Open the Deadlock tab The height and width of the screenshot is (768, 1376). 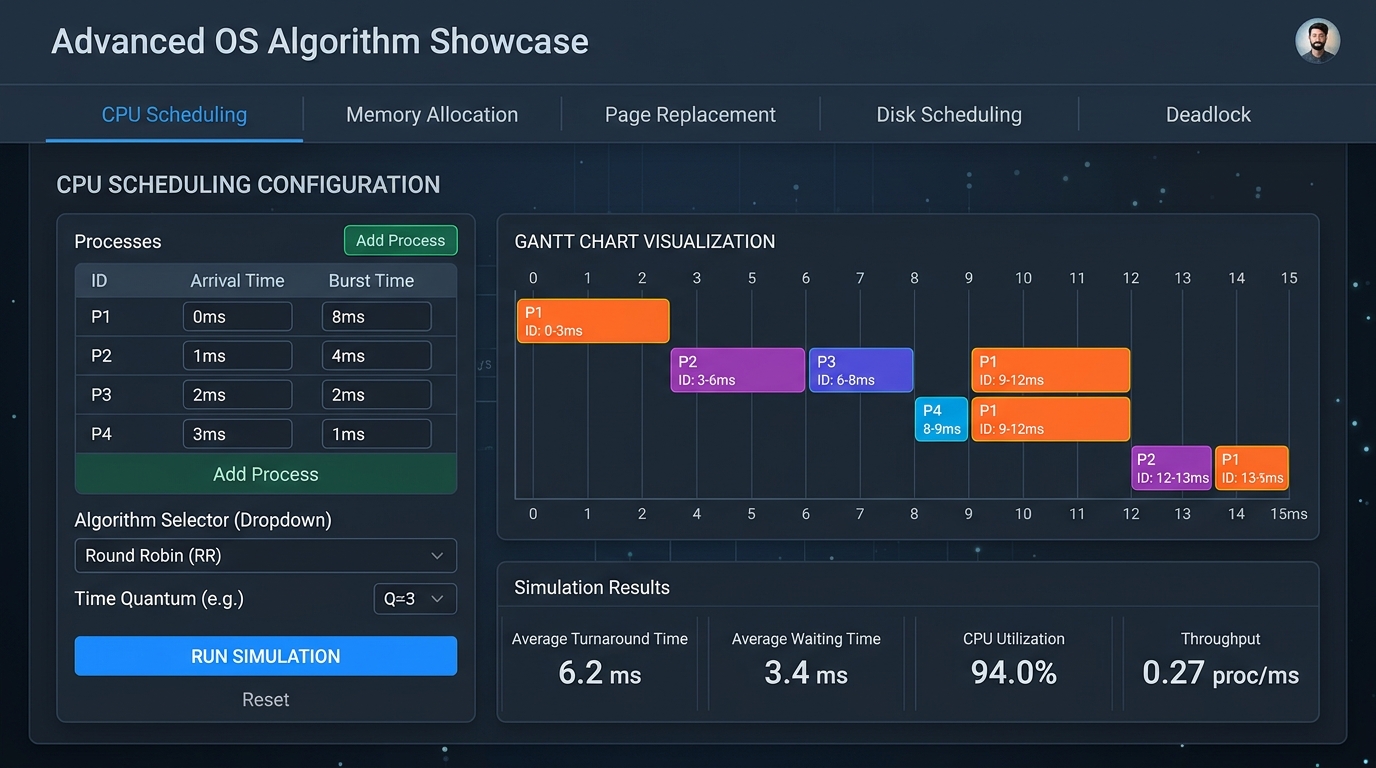(x=1208, y=115)
